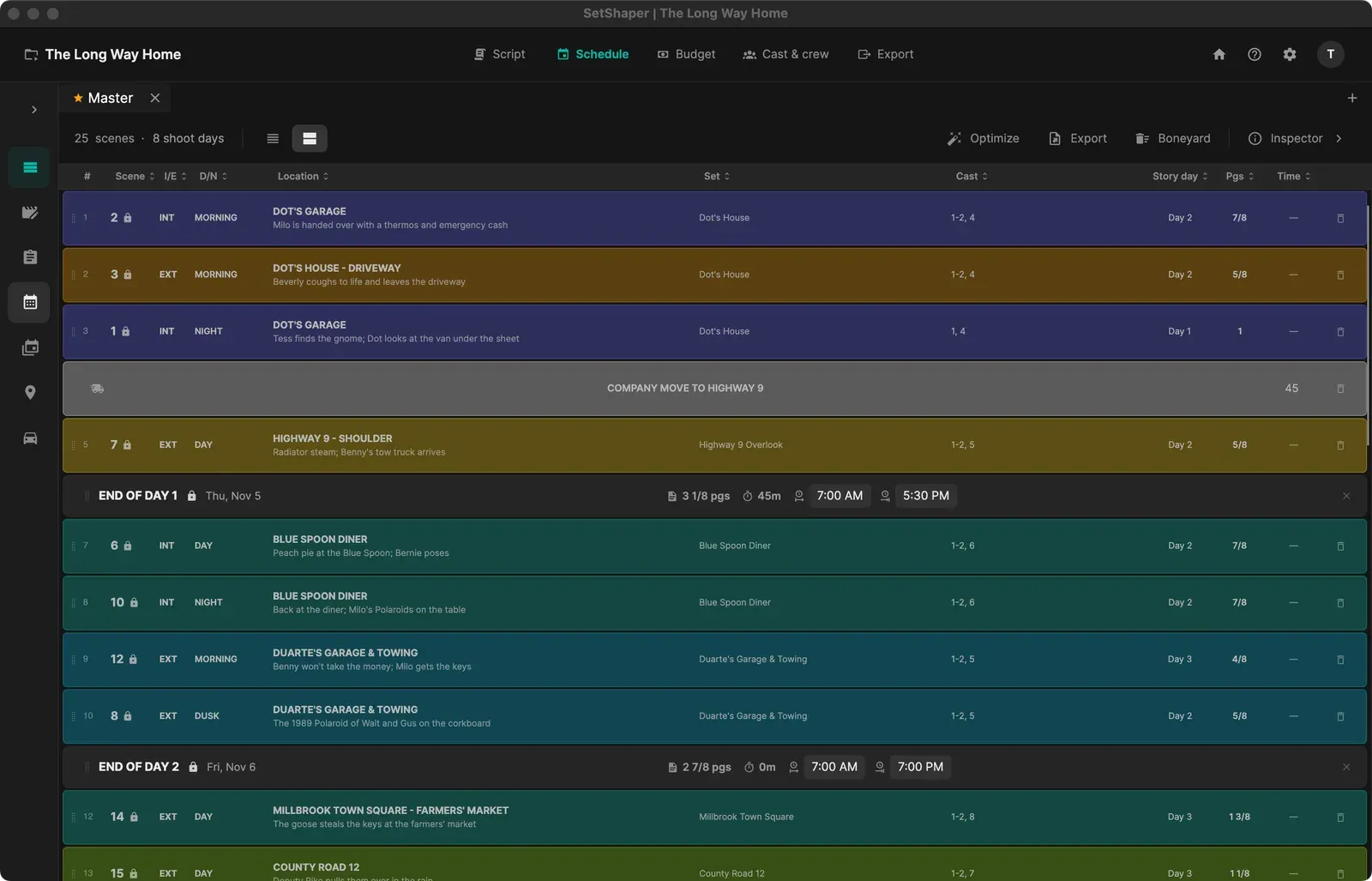Switch to expanded strip view
The image size is (1372, 881).
pos(310,138)
